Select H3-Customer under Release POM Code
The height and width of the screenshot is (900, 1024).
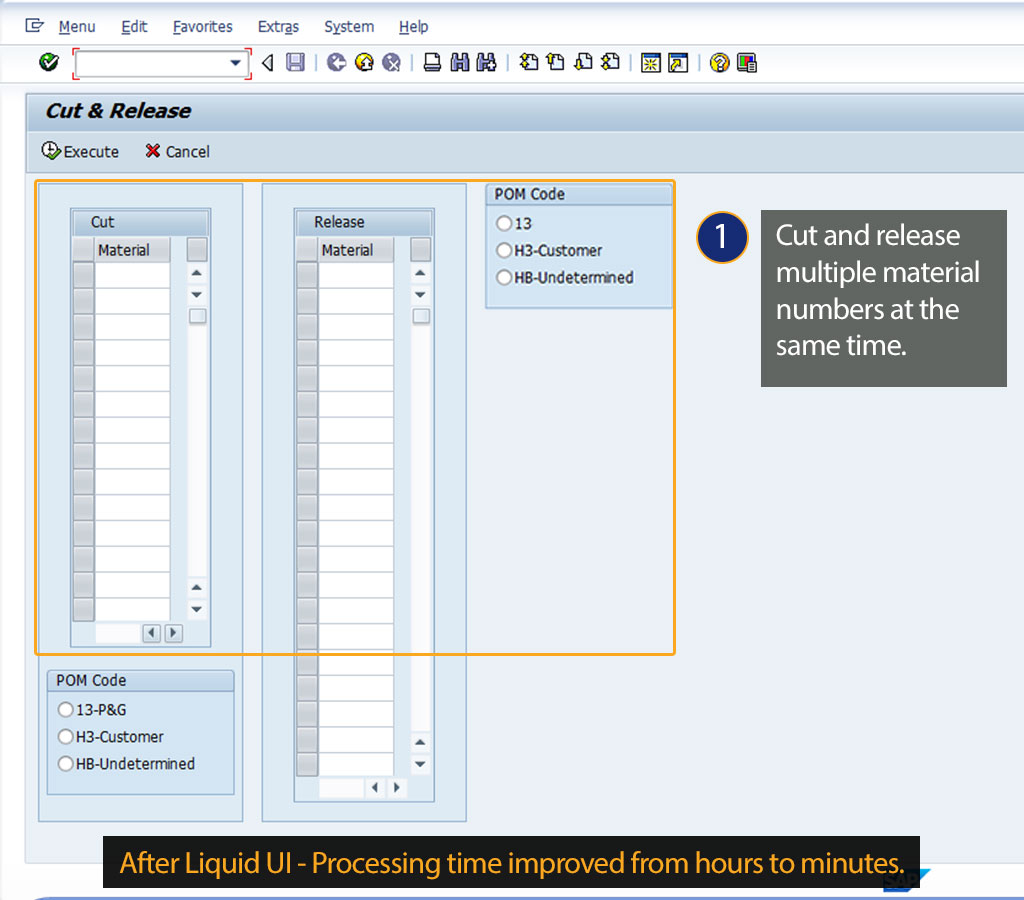click(504, 251)
